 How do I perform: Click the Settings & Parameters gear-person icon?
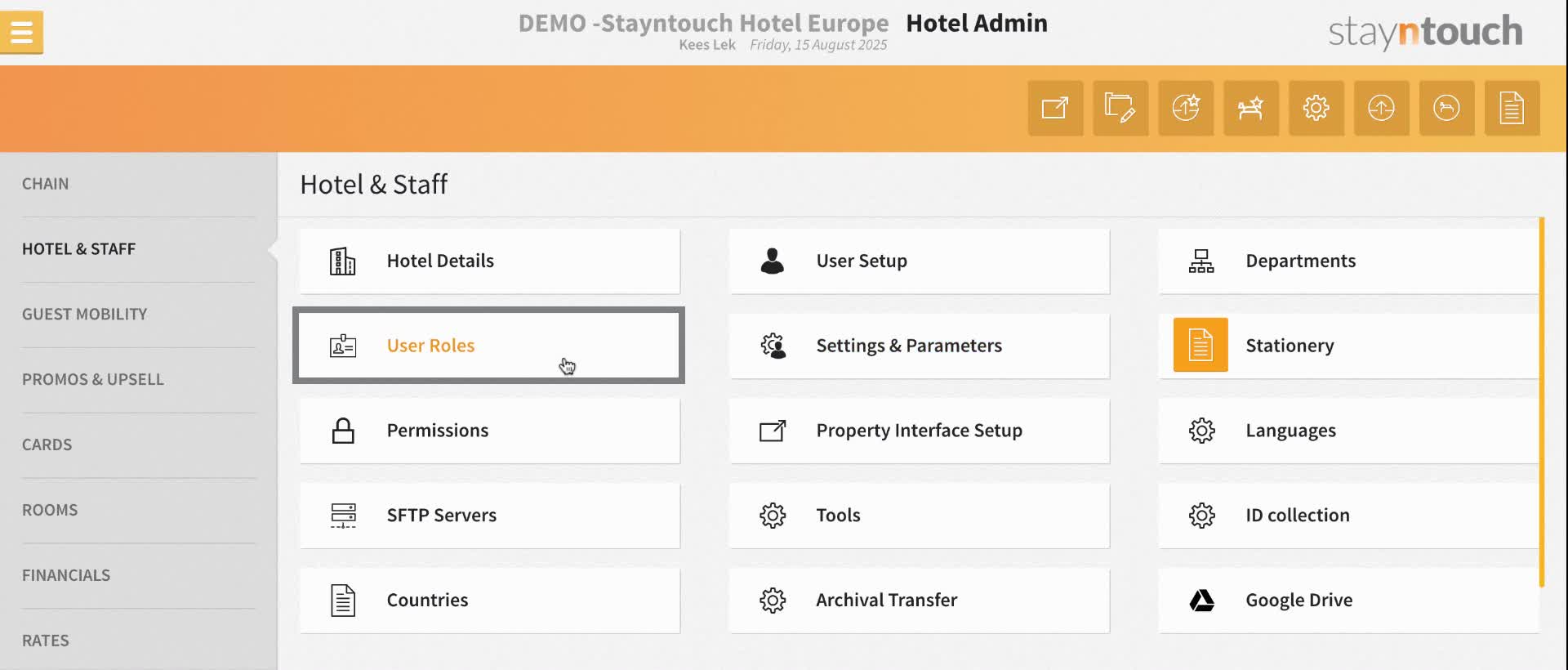pos(773,346)
